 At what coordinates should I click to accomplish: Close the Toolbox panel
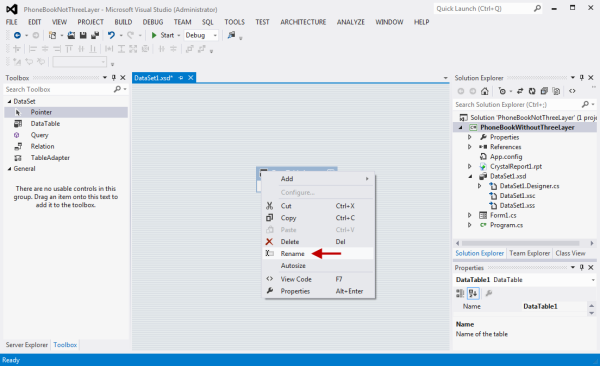click(123, 78)
